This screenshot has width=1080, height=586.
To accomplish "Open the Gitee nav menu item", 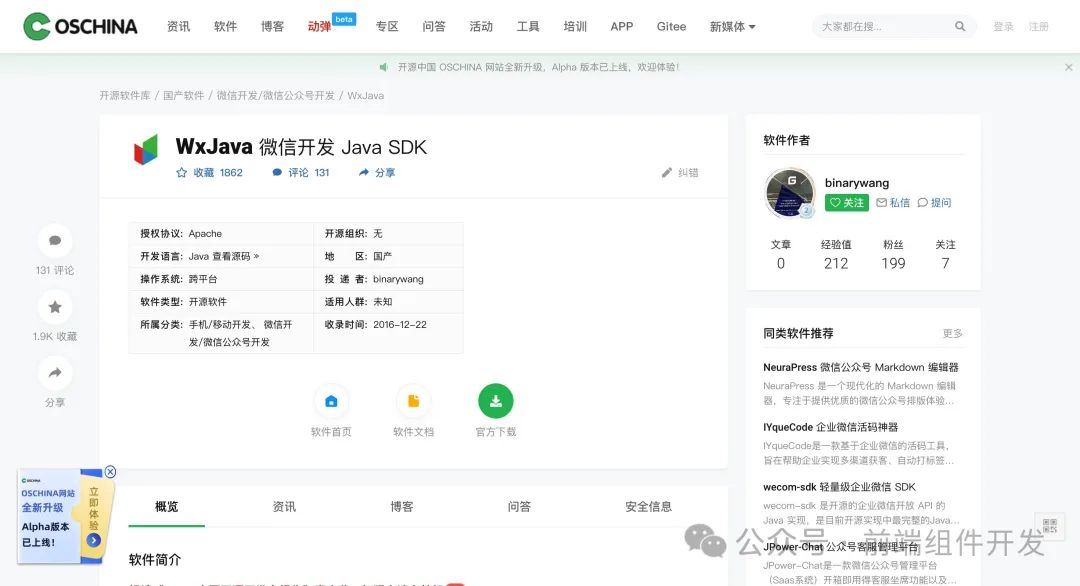I will pos(672,26).
